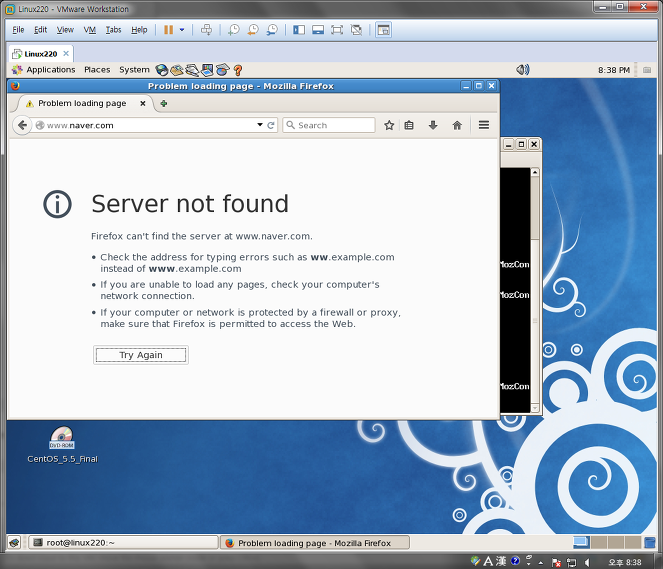This screenshot has width=663, height=569.
Task: Revert VM to previous snapshot
Action: point(253,30)
